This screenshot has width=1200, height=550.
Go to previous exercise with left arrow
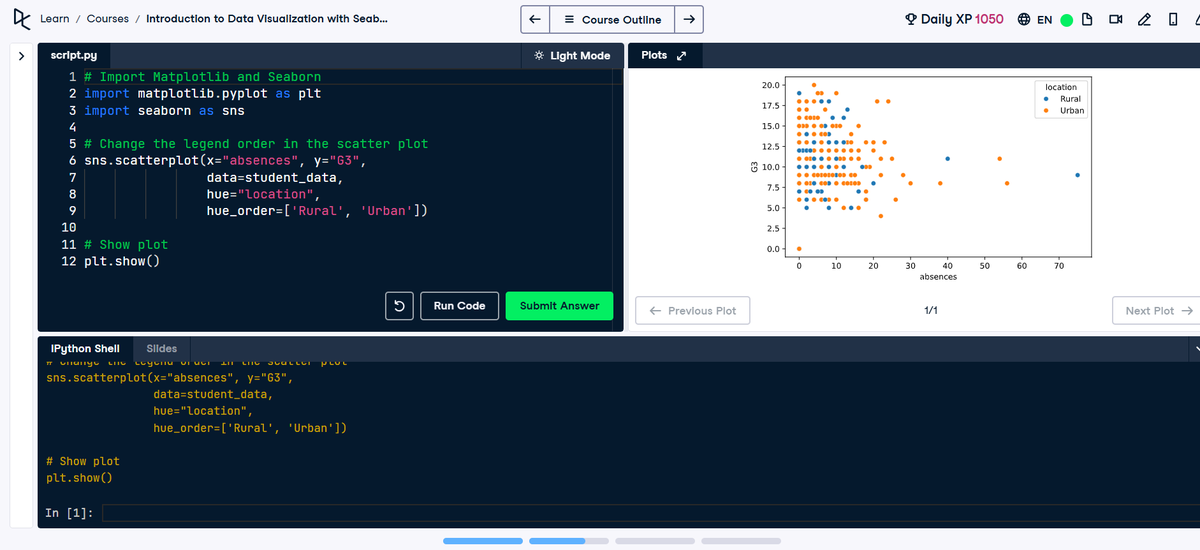tap(535, 19)
